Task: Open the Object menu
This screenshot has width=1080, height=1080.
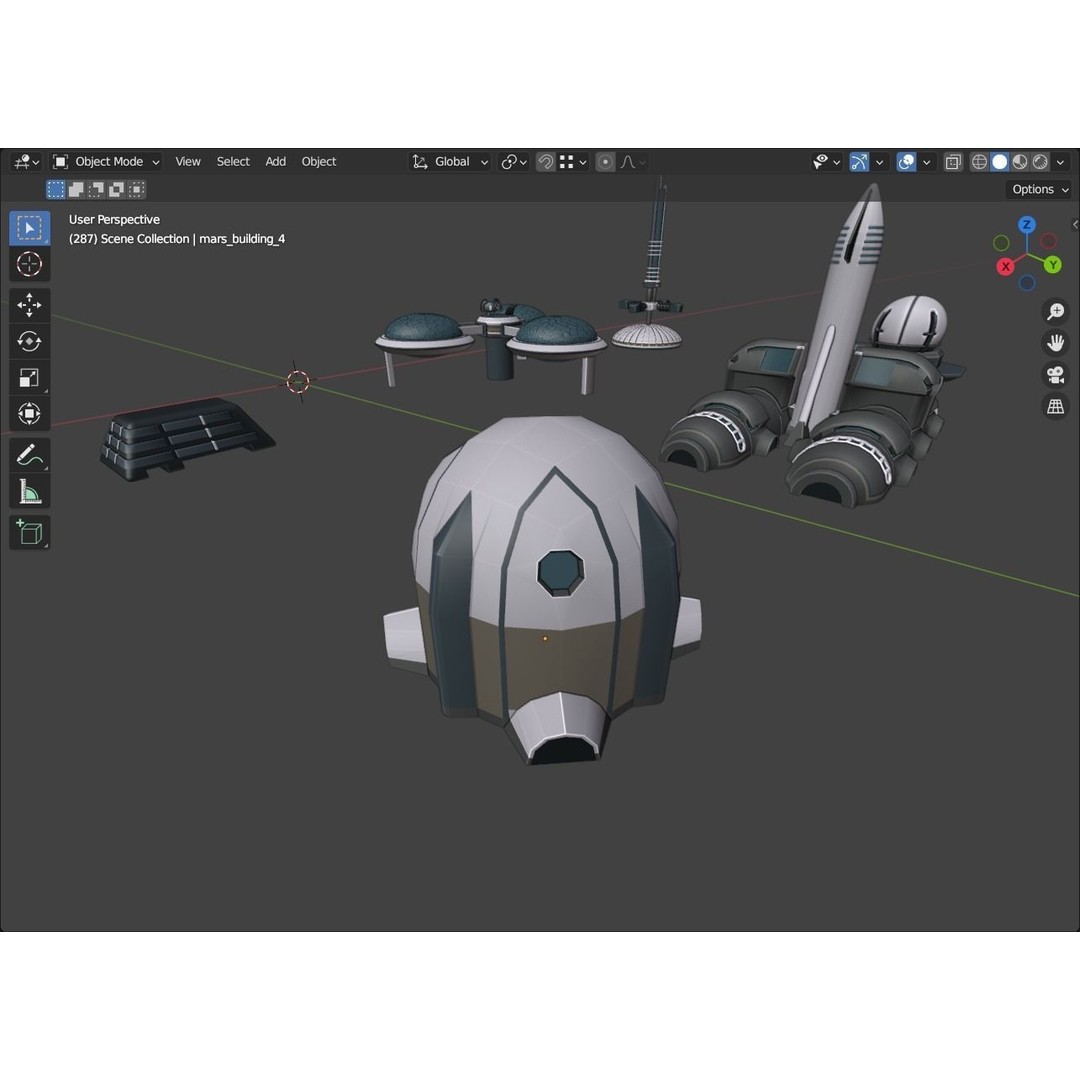Action: point(318,161)
